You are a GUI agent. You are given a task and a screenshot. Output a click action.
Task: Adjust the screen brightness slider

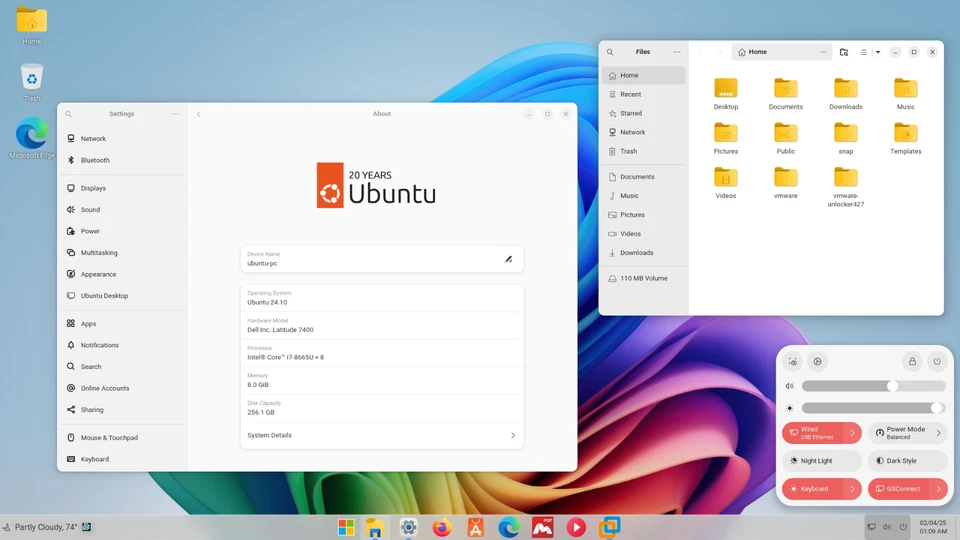click(x=874, y=408)
